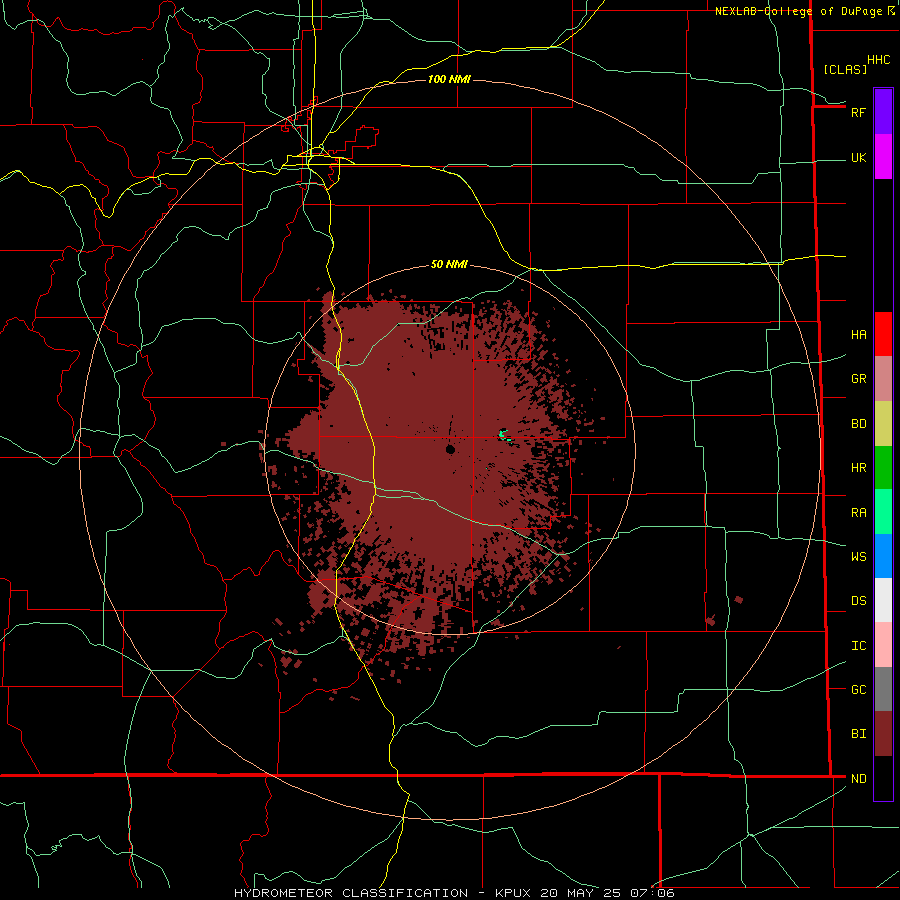Click the RA legend label
The image size is (900, 900).
tap(858, 513)
